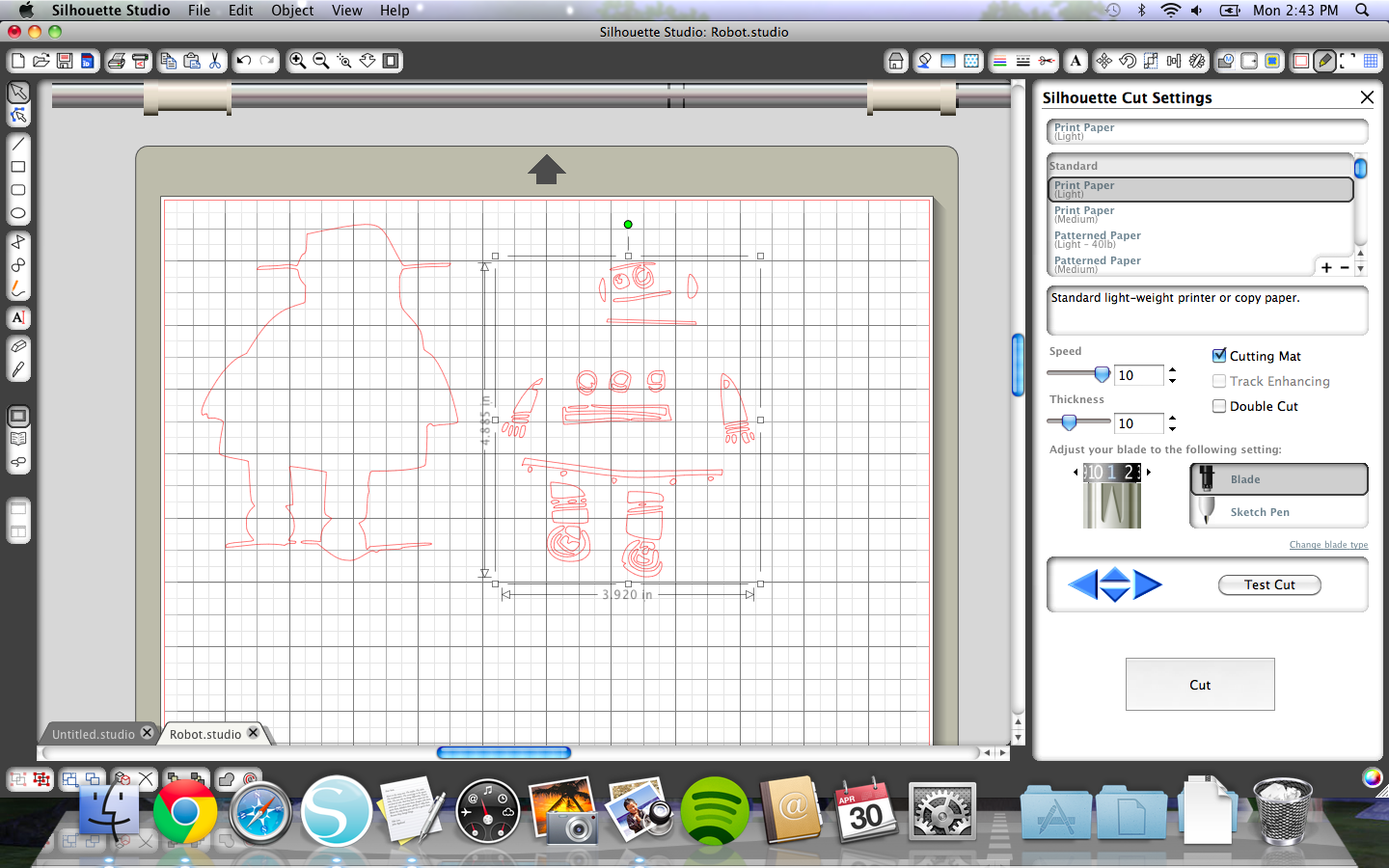Open Spotify from the dock
Image resolution: width=1389 pixels, height=868 pixels.
coord(715,811)
